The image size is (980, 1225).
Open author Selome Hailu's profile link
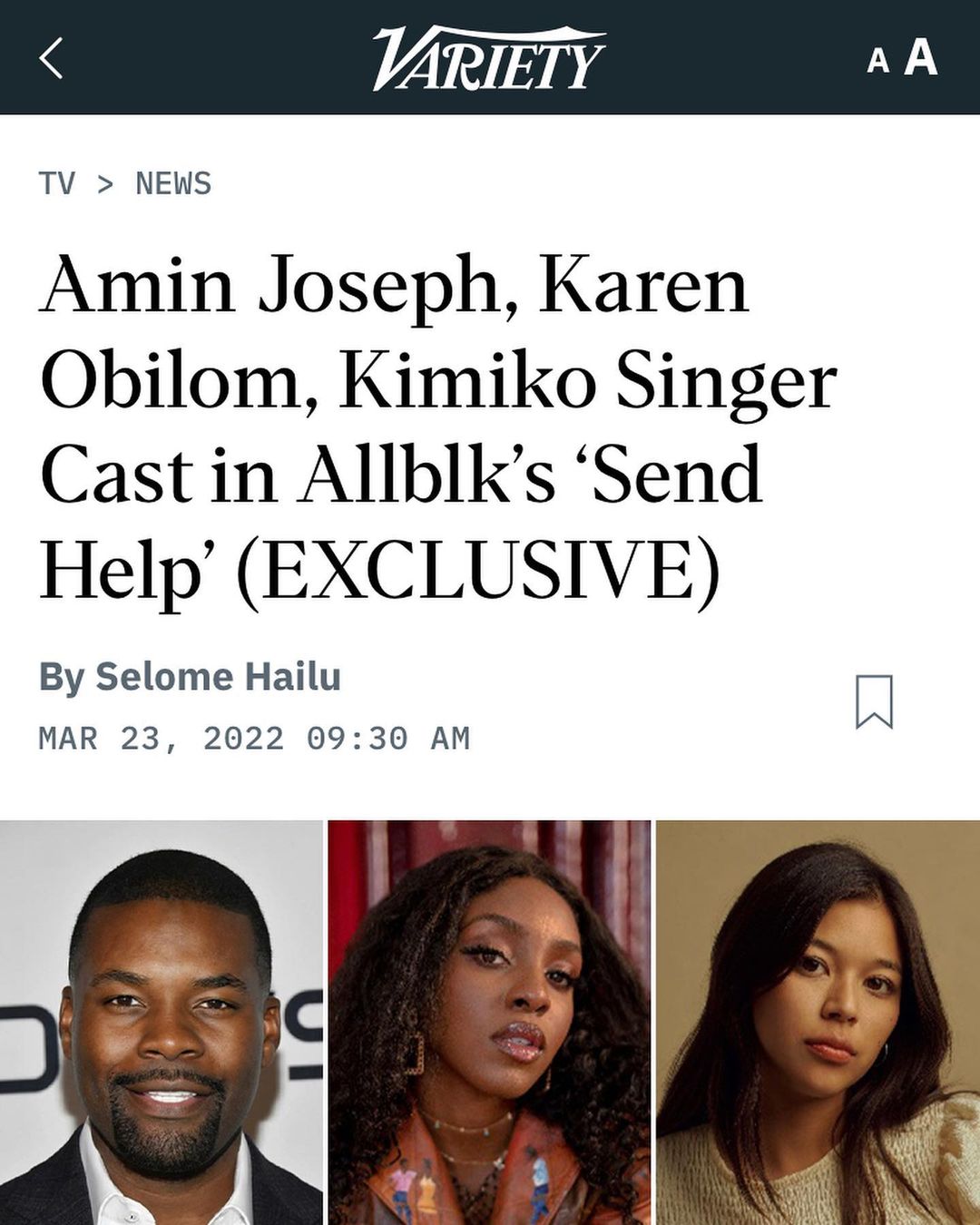point(218,677)
